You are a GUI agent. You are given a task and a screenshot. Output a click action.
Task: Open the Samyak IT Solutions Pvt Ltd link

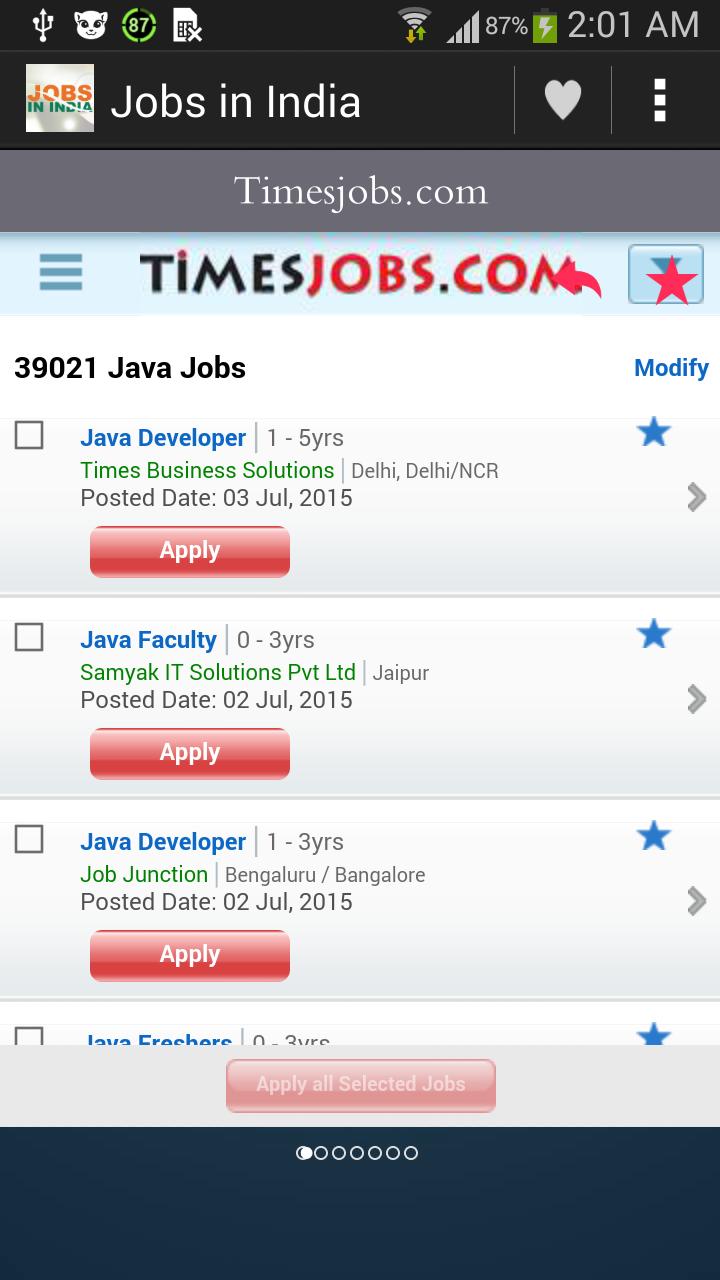tap(218, 672)
